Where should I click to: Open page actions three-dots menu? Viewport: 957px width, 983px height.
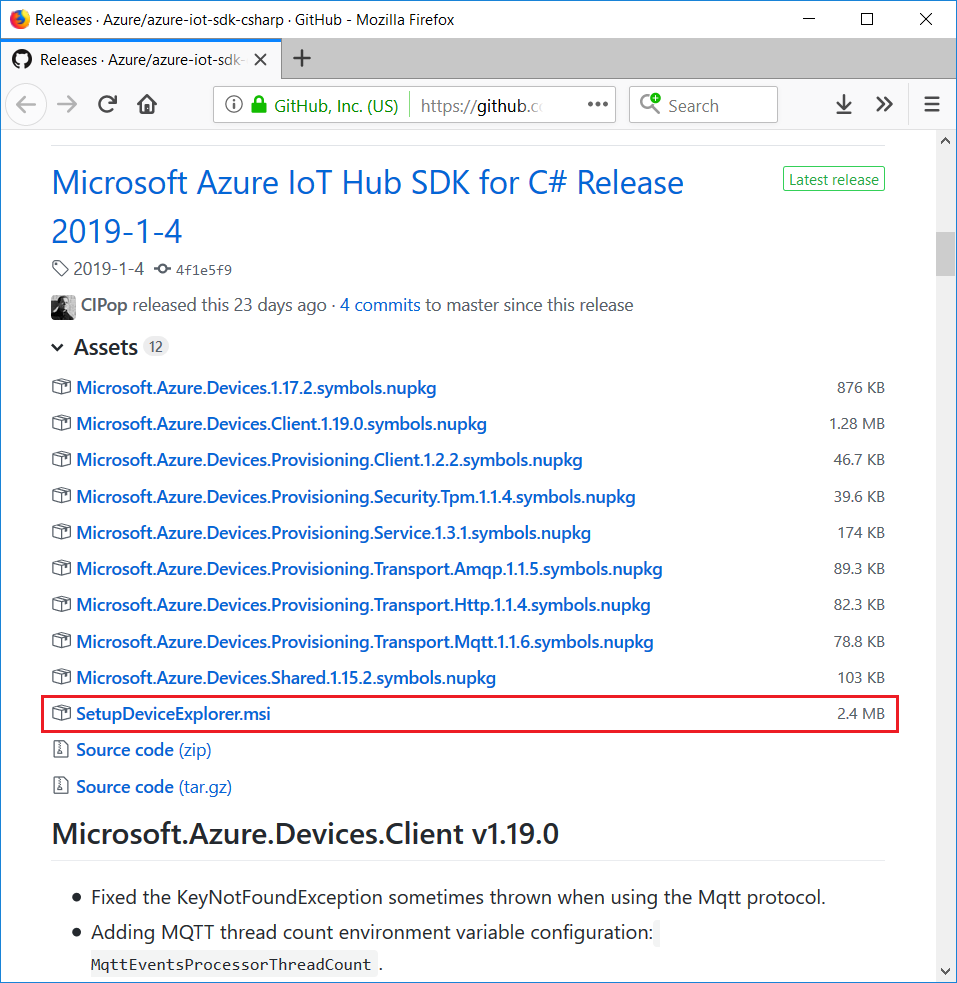(x=598, y=104)
